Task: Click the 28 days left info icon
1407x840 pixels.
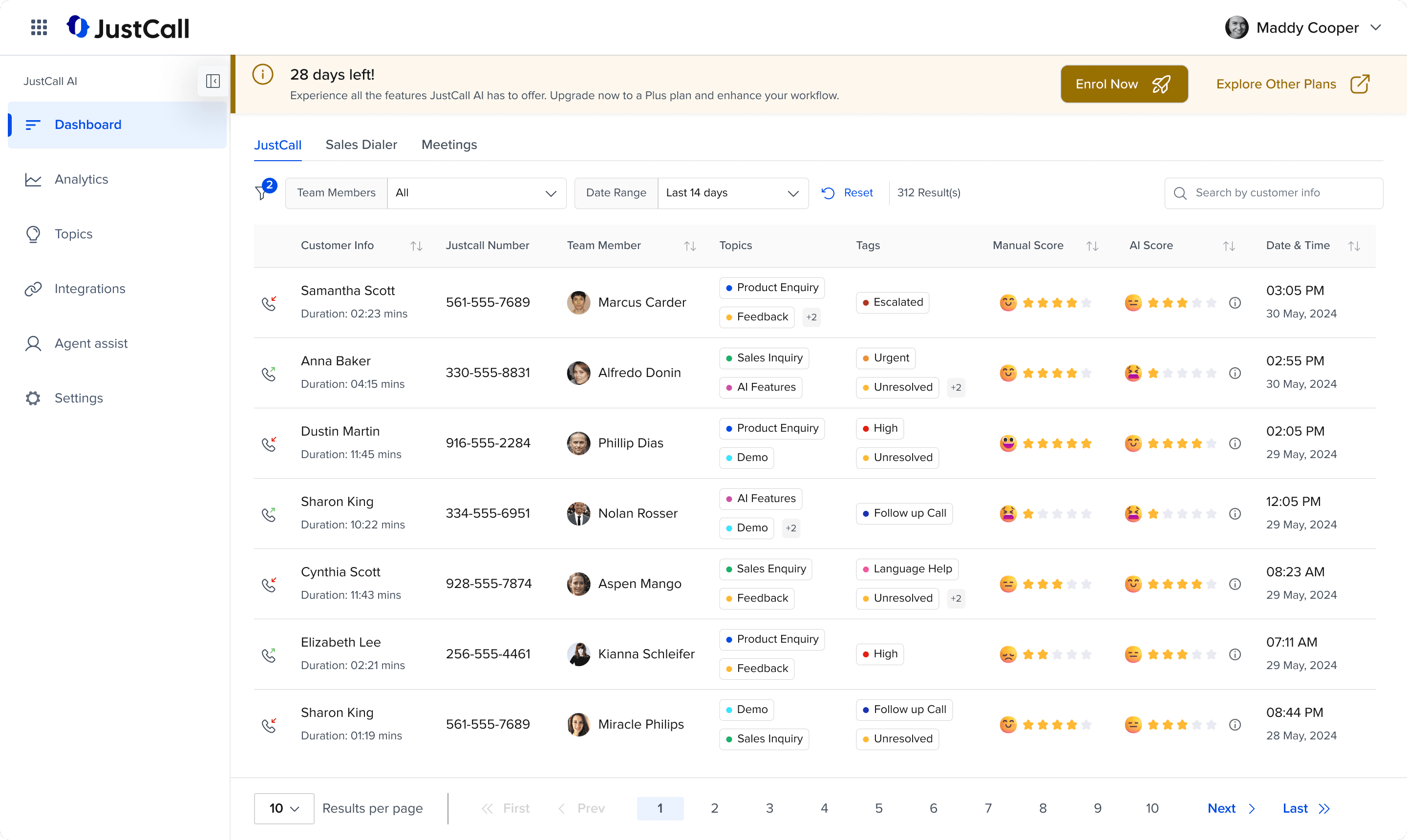Action: [x=263, y=74]
